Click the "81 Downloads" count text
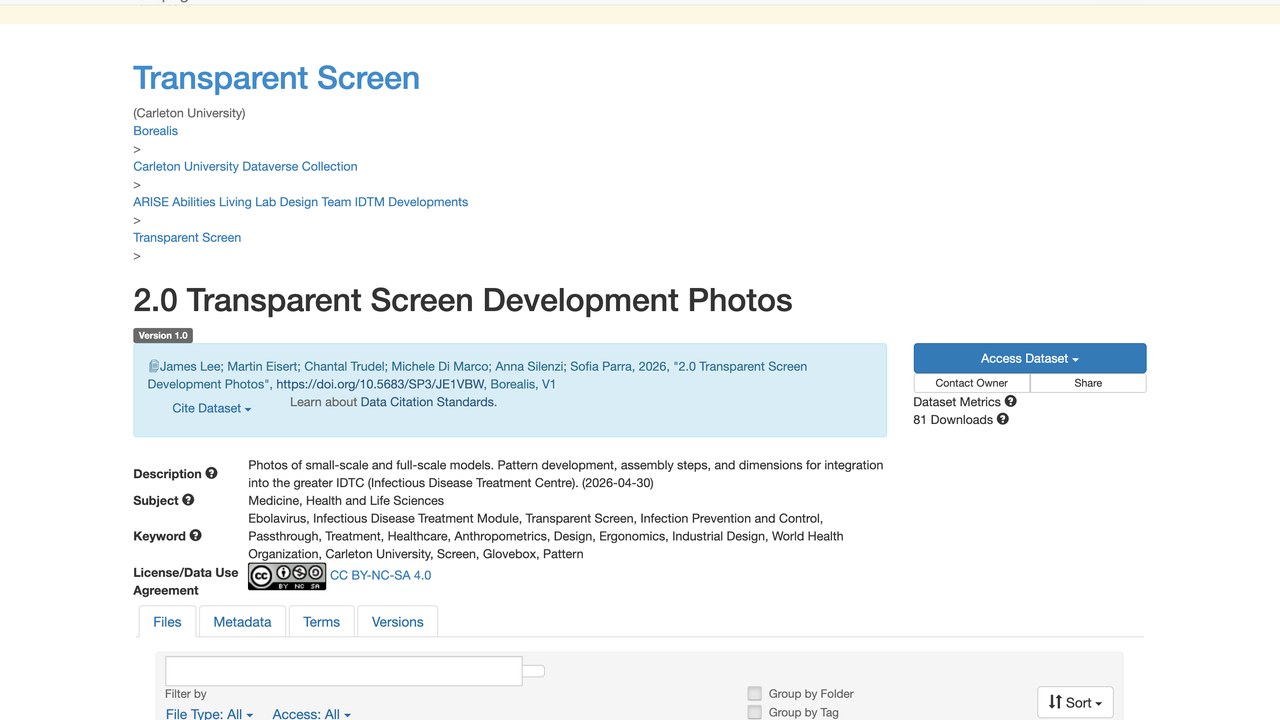Viewport: 1280px width, 720px height. (953, 420)
